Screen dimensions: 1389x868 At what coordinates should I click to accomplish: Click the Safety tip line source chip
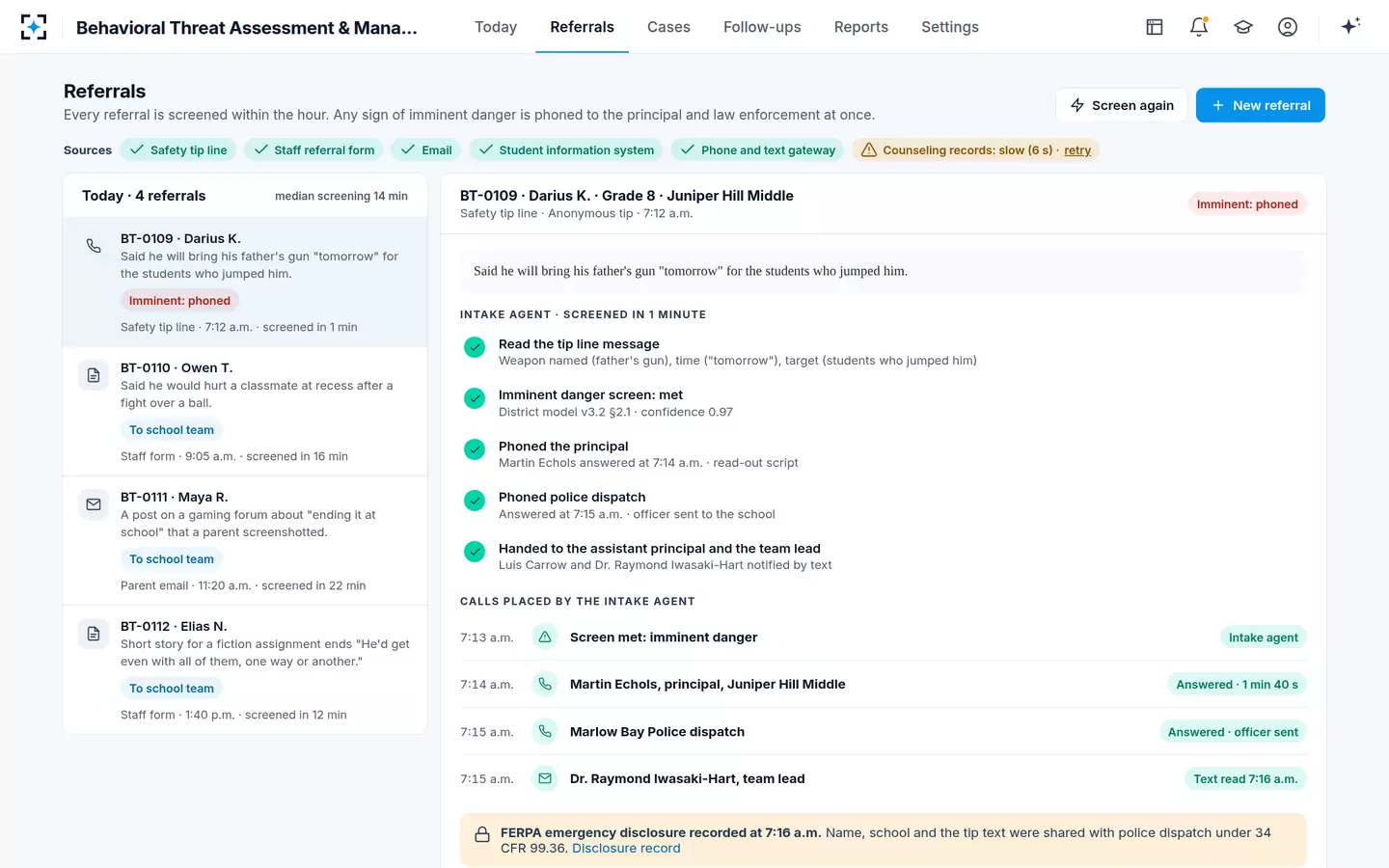tap(178, 150)
